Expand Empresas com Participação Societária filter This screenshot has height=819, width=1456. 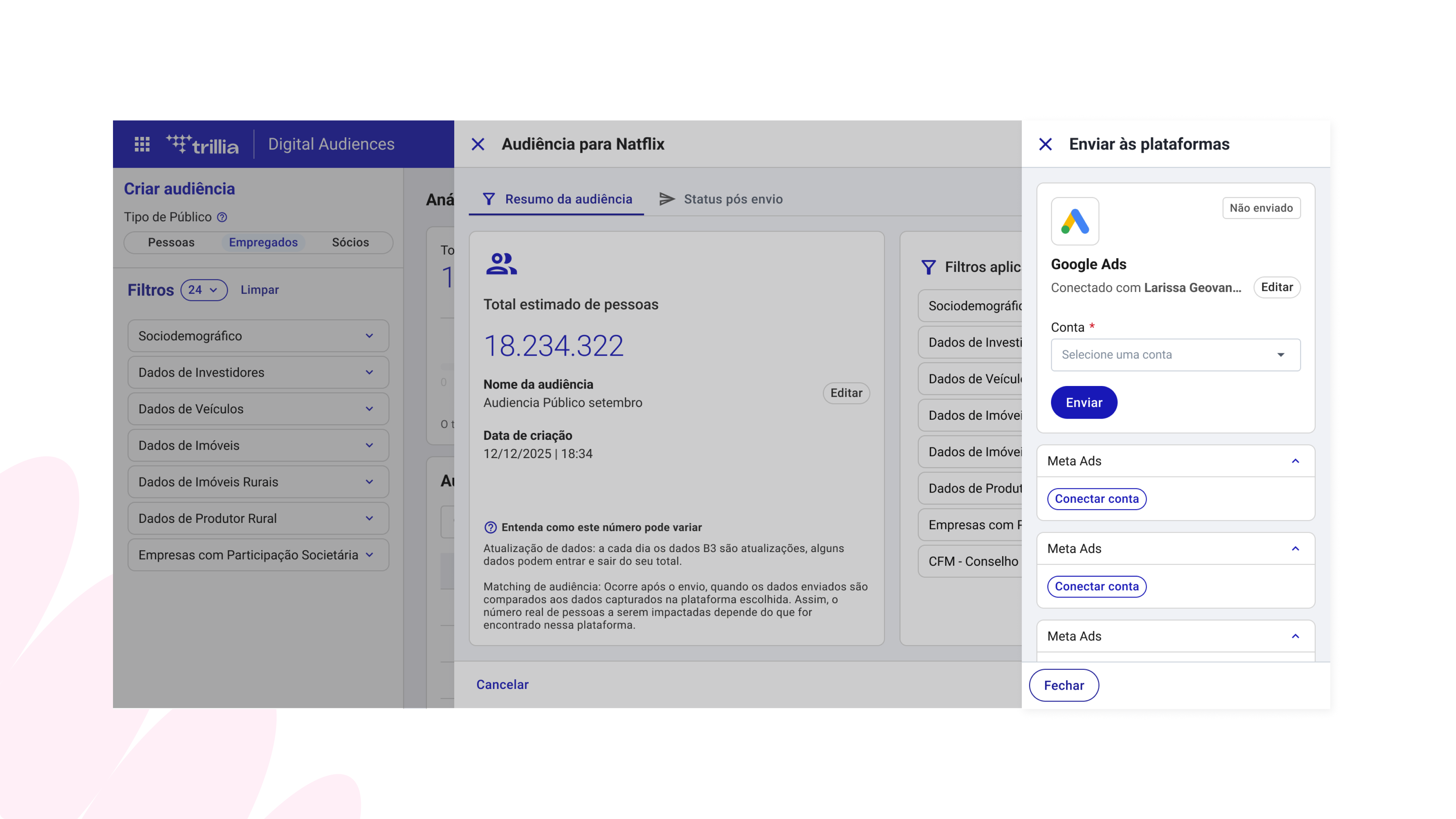coord(258,555)
